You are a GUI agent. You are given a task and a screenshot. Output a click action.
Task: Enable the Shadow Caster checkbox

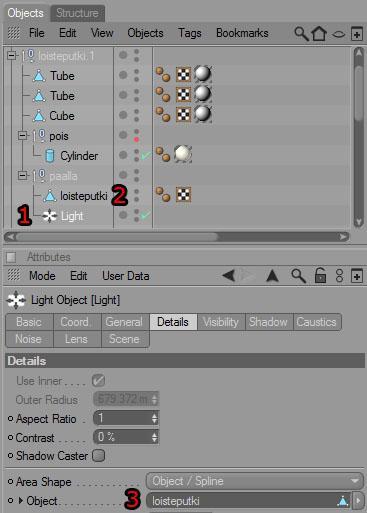(x=99, y=456)
